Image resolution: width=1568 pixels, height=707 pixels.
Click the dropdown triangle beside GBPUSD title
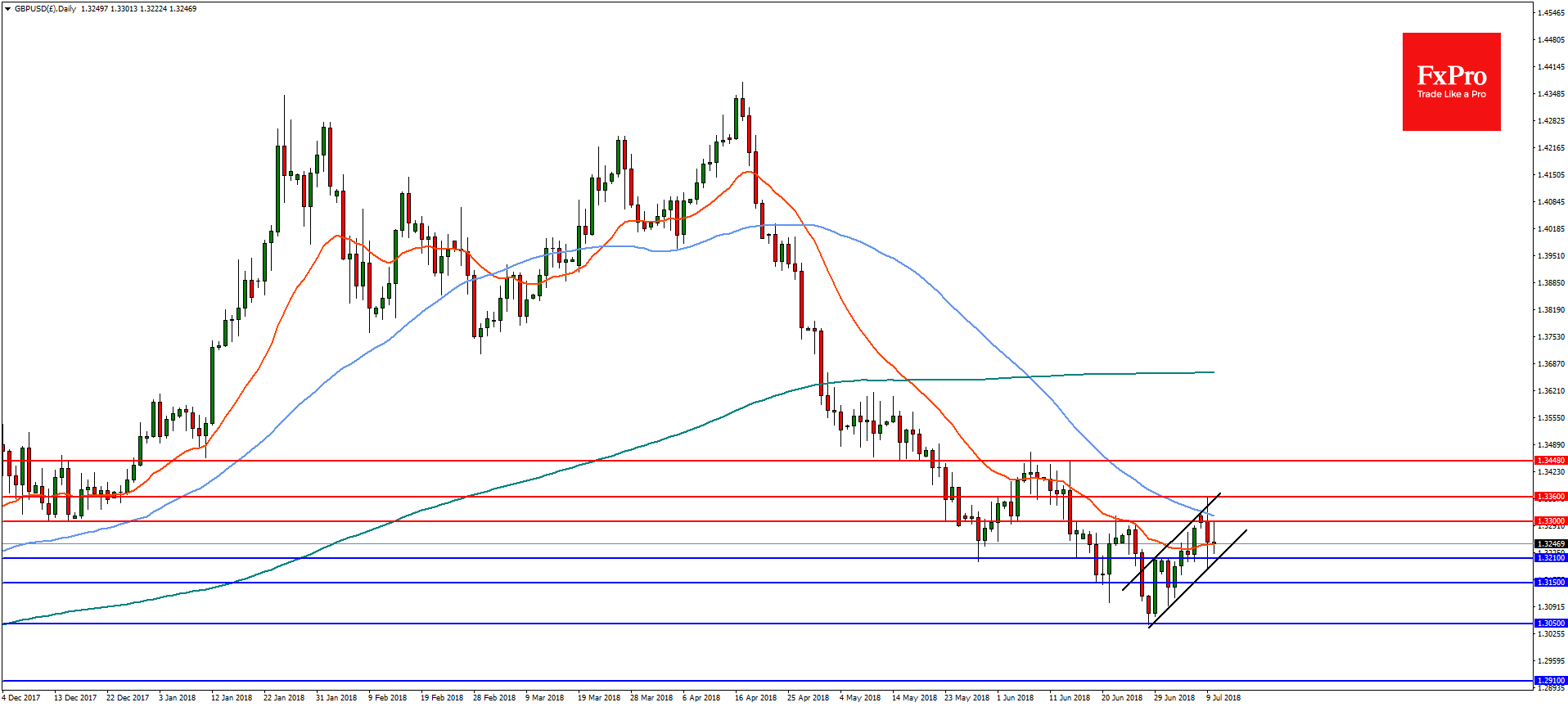pos(7,9)
